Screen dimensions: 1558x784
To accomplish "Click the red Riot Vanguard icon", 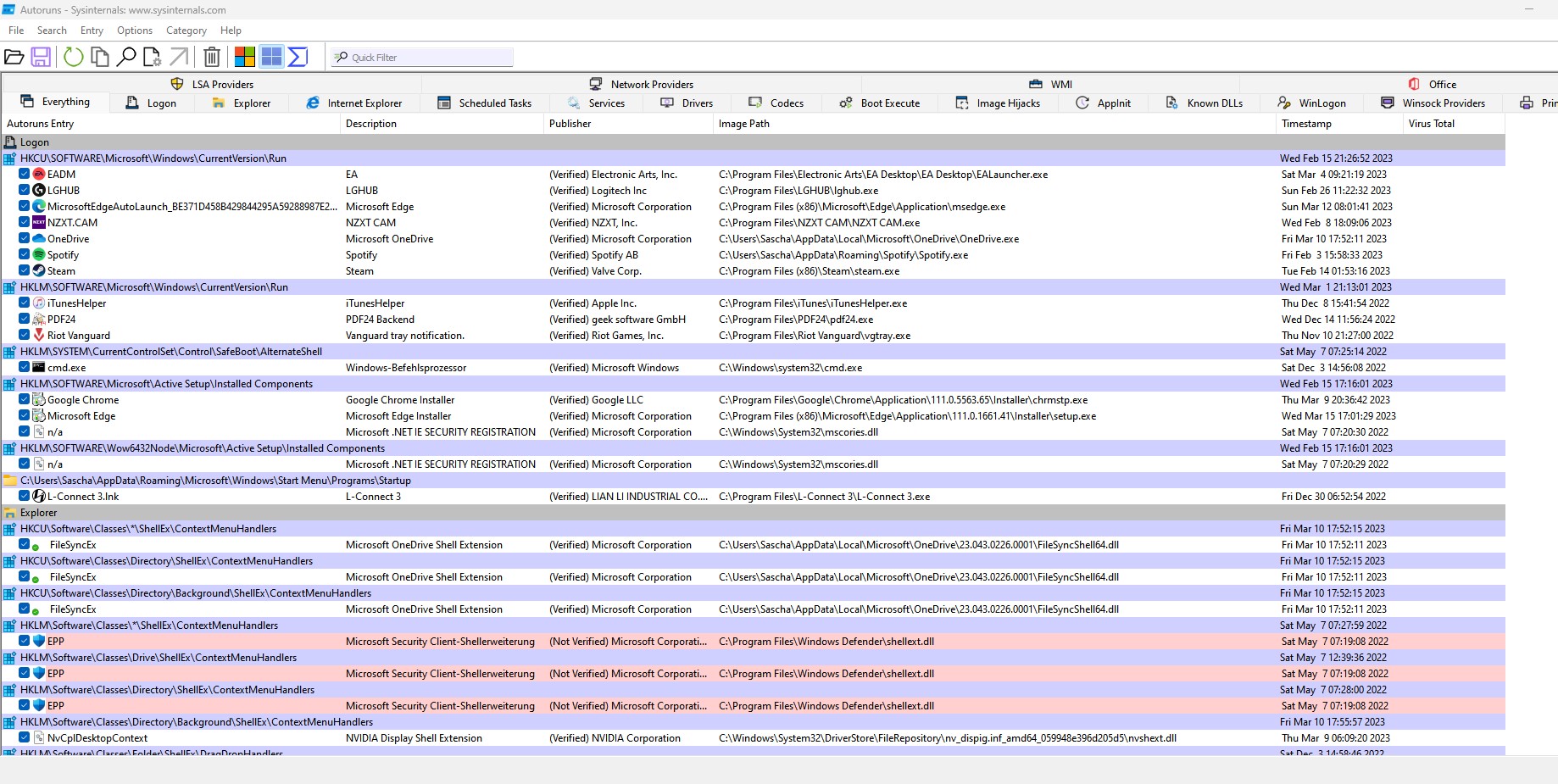I will coord(39,336).
